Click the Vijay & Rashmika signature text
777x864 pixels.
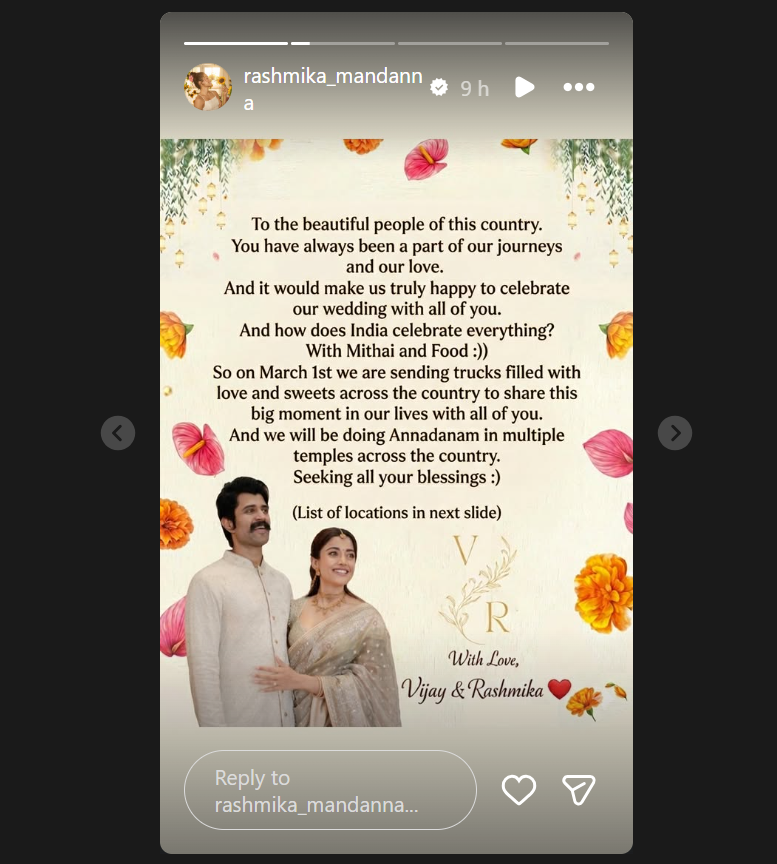[472, 690]
